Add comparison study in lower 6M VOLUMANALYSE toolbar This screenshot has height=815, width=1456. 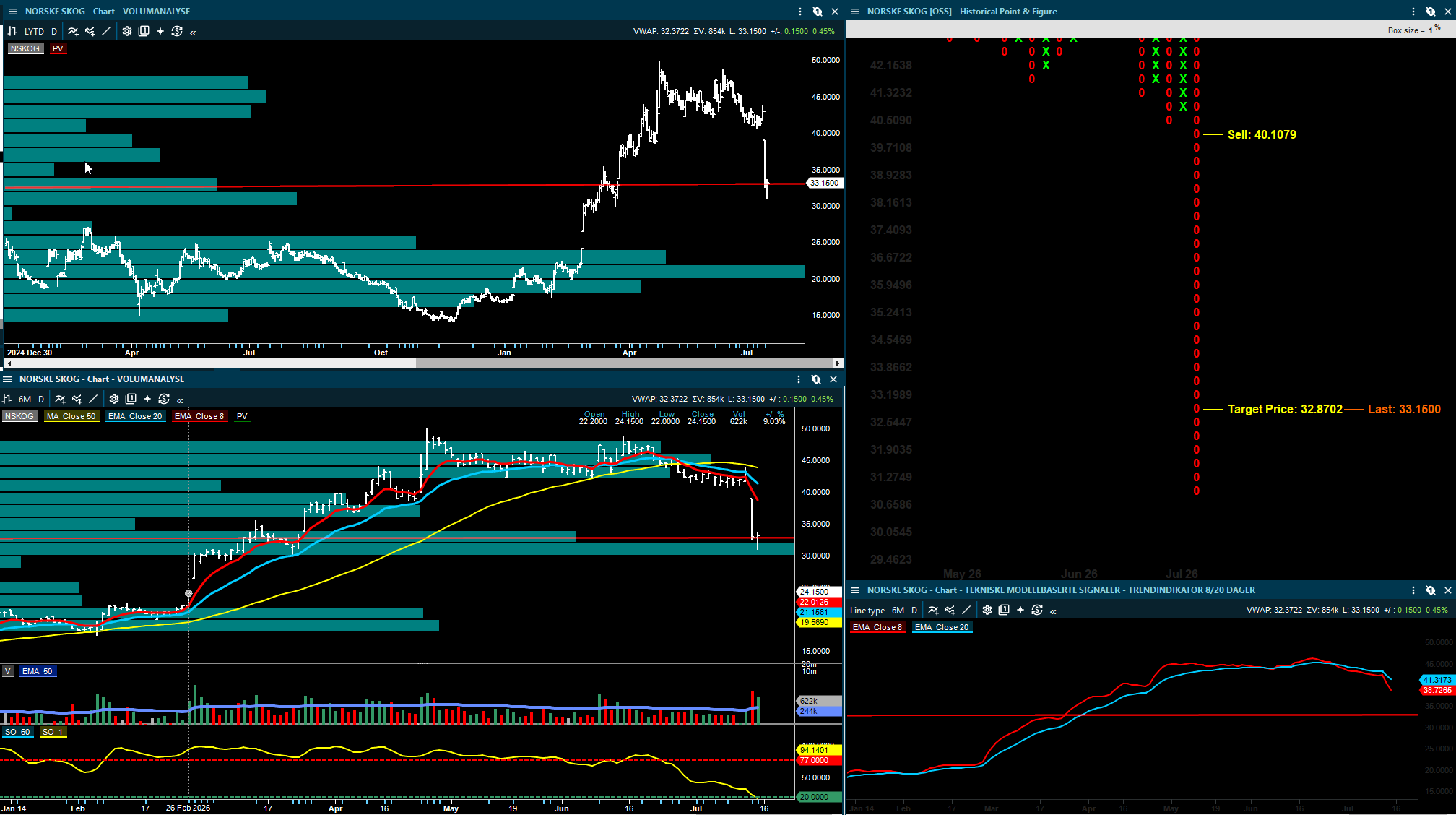tap(77, 399)
